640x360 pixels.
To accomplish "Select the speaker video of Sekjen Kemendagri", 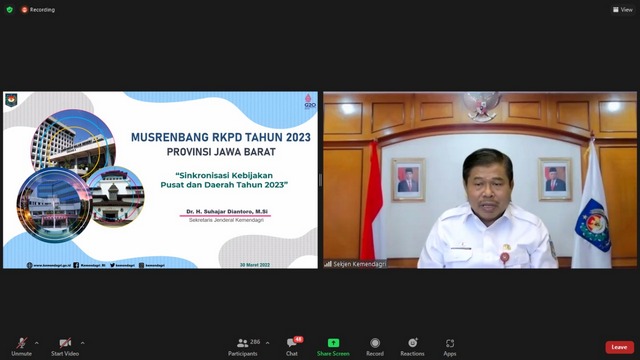I will 480,180.
